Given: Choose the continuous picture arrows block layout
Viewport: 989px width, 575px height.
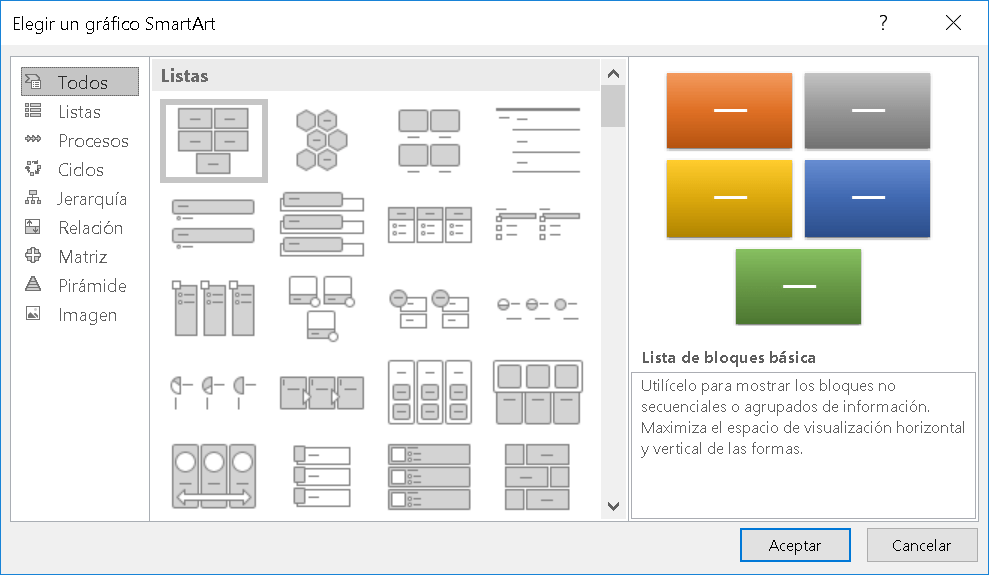Looking at the screenshot, I should (322, 392).
